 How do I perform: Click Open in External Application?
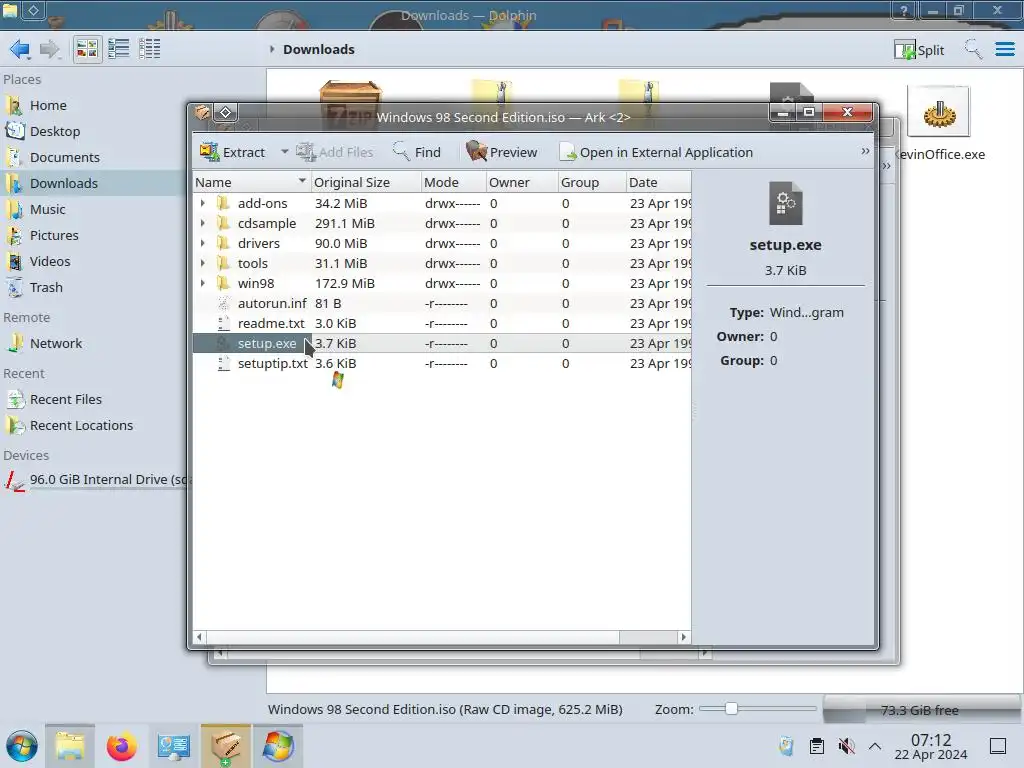[656, 152]
